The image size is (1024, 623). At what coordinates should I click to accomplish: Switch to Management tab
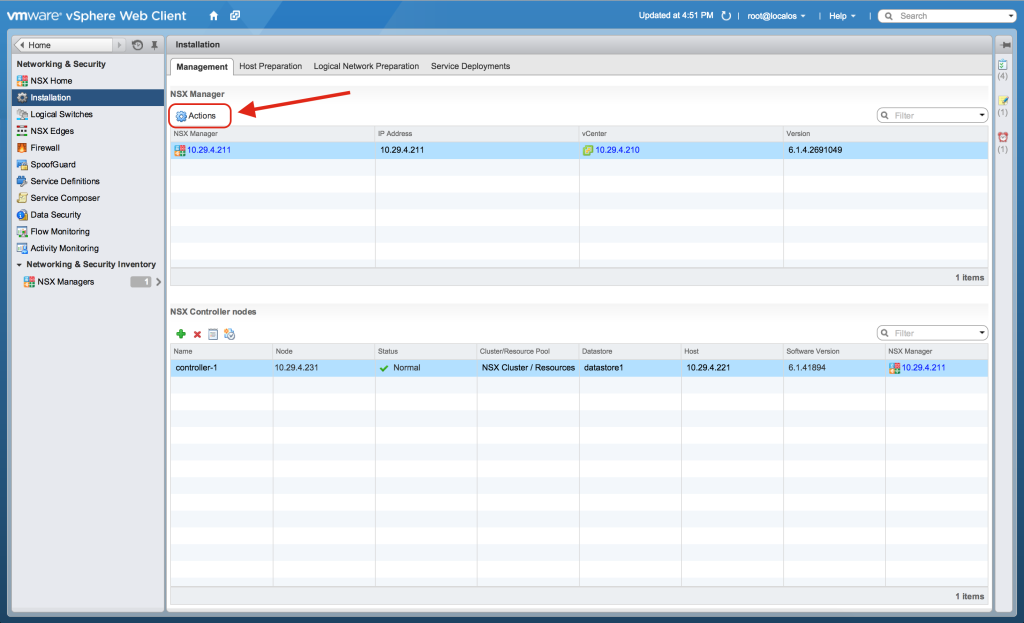point(202,67)
